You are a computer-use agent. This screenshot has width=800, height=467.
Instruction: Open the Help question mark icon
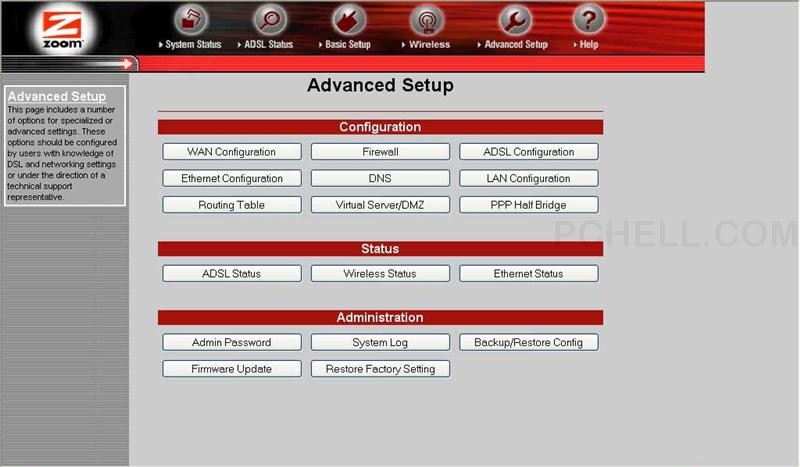click(x=588, y=20)
